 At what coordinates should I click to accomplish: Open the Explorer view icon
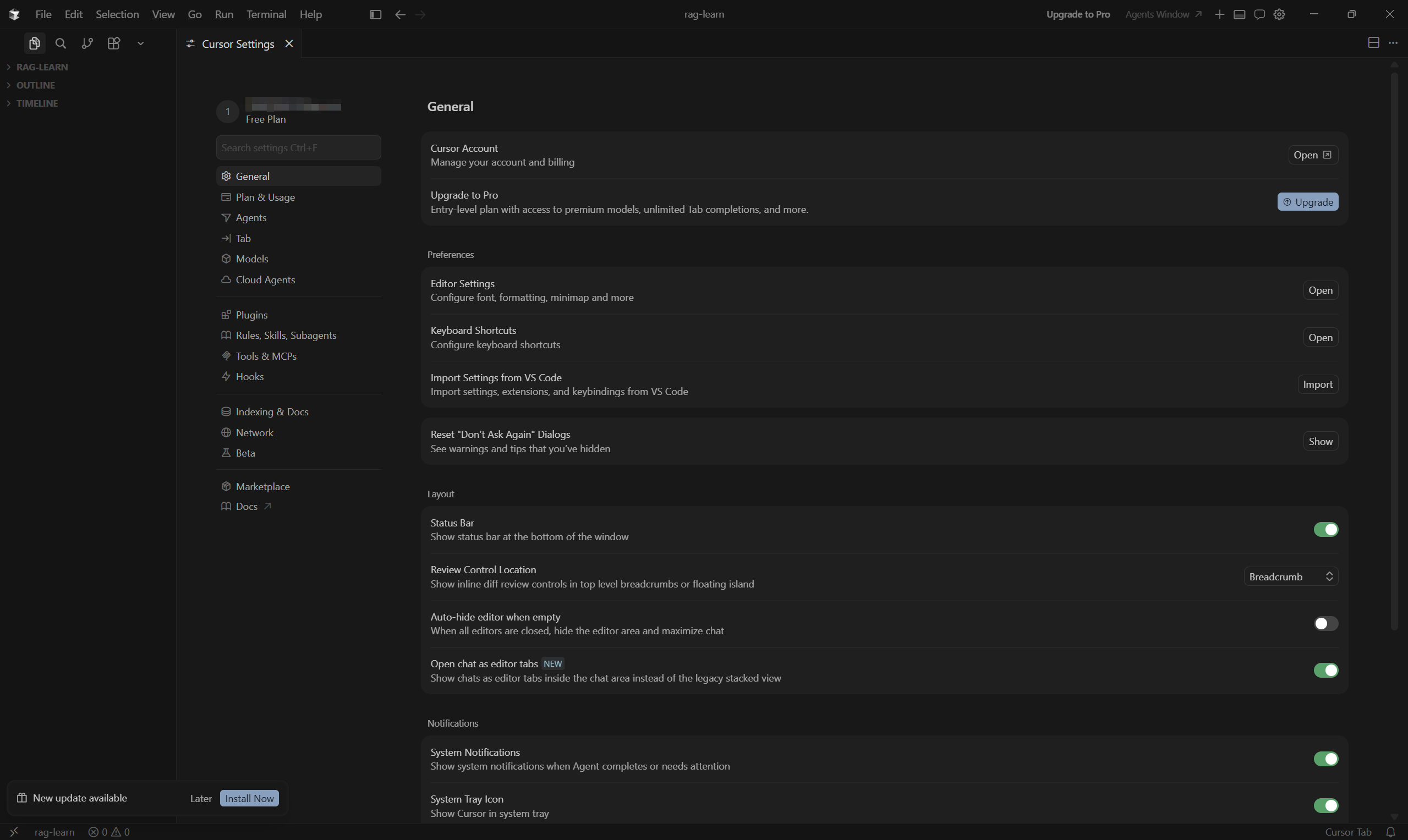point(35,43)
